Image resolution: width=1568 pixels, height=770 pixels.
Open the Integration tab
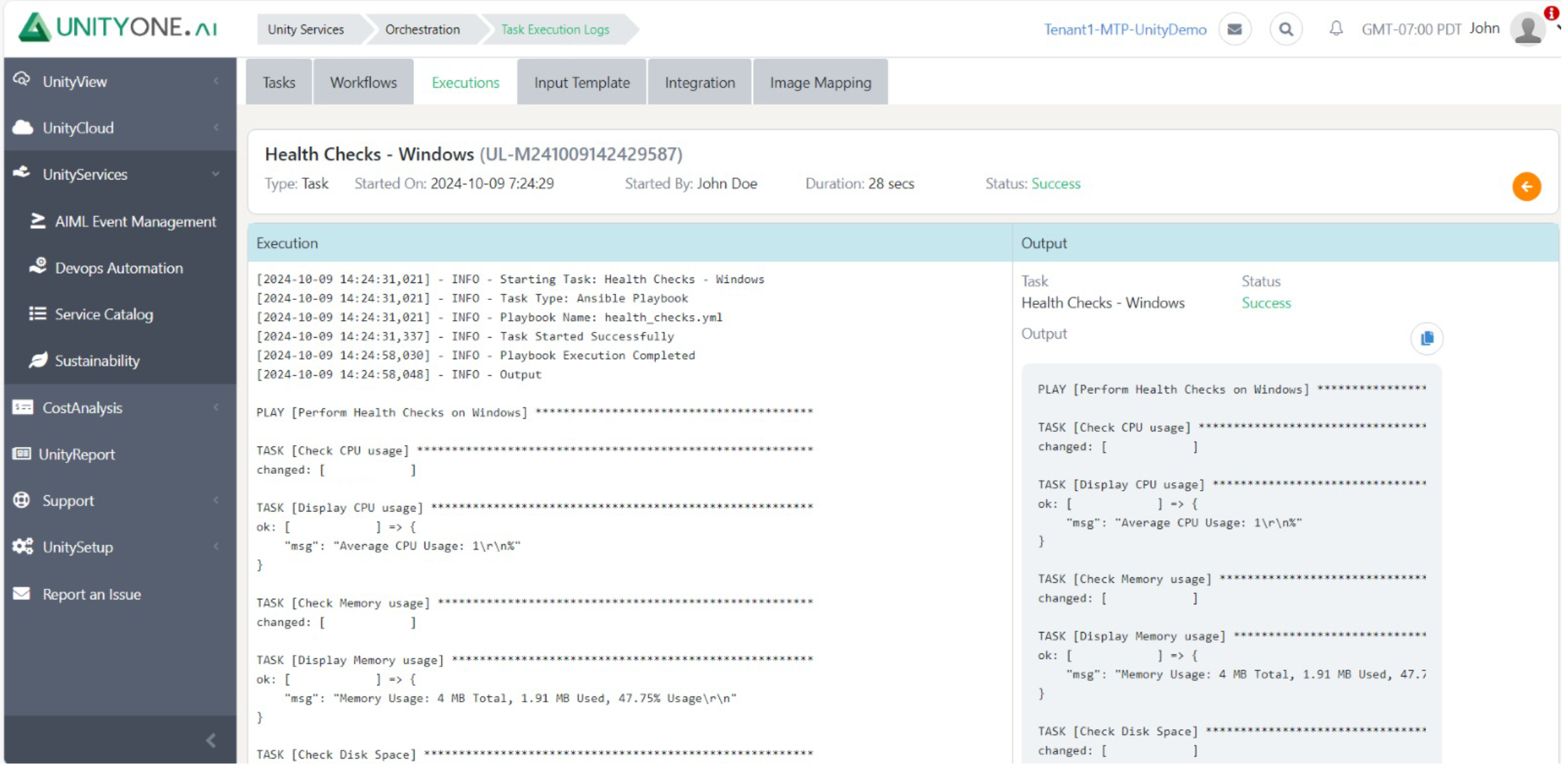coord(699,82)
